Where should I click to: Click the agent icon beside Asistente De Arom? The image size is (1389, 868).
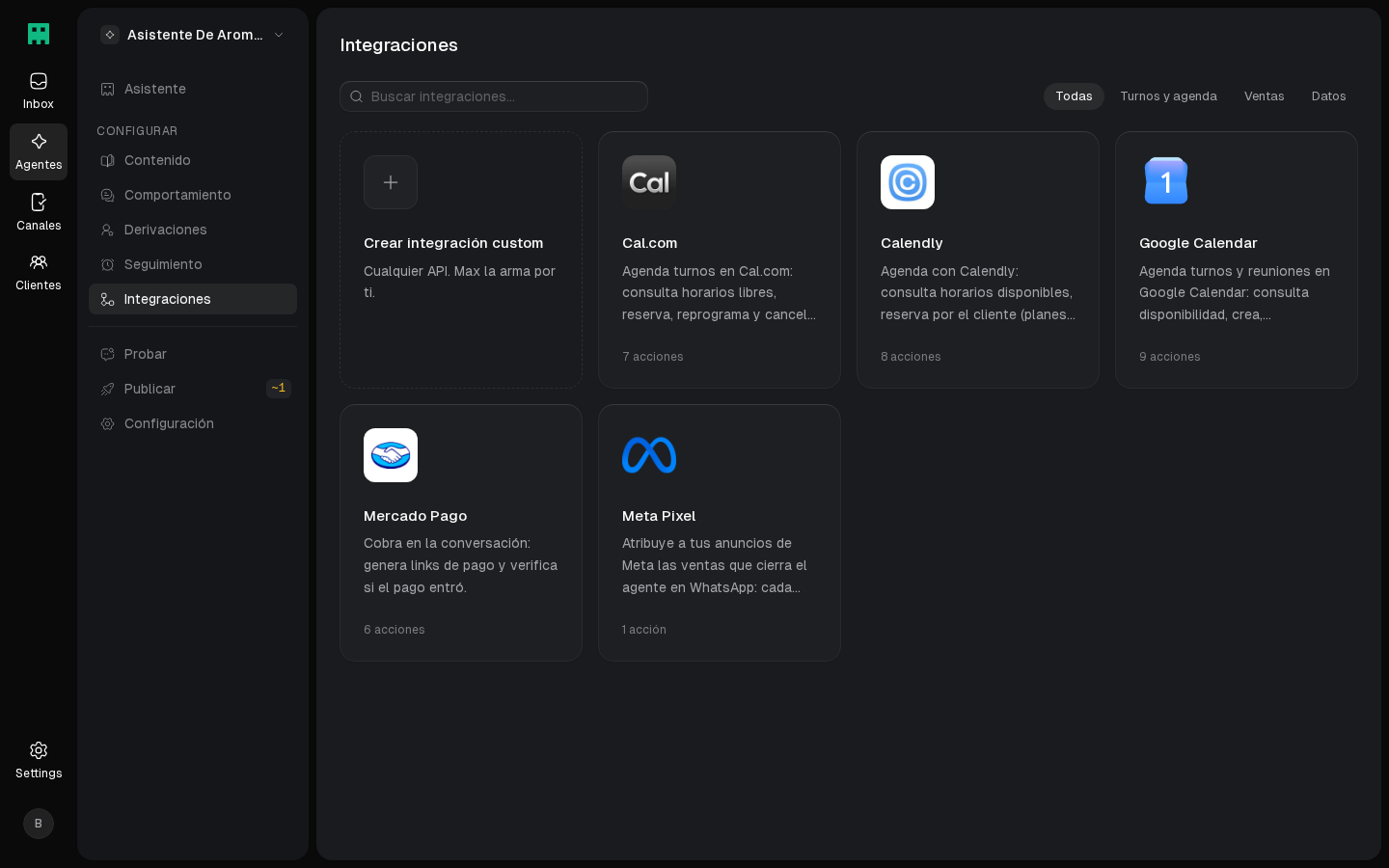click(110, 35)
